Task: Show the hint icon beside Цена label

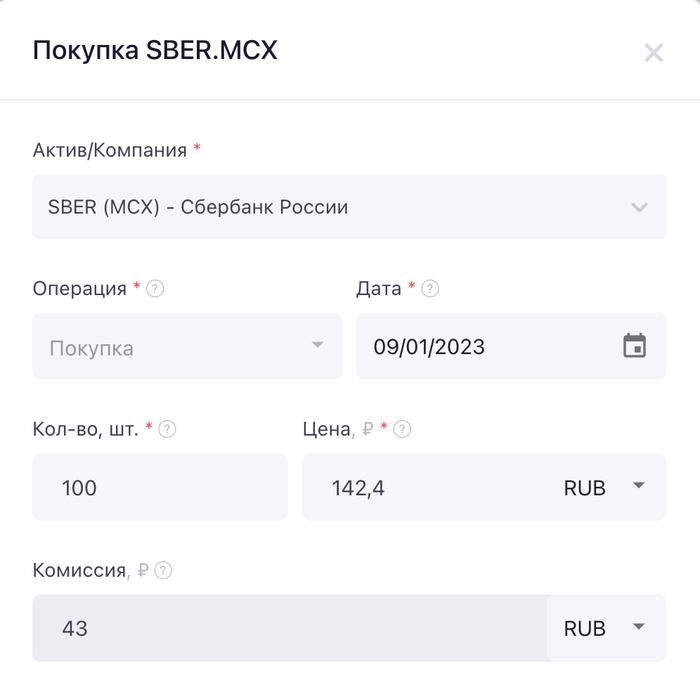Action: click(x=403, y=429)
